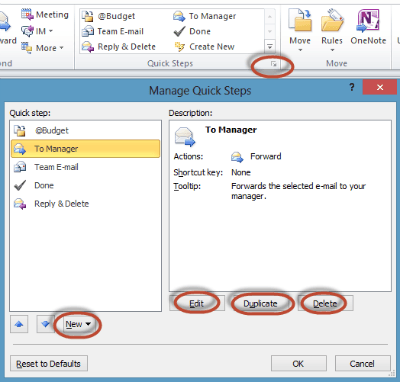Run the To Manager quick step in ribbon
Image resolution: width=400 pixels, height=382 pixels.
204,16
